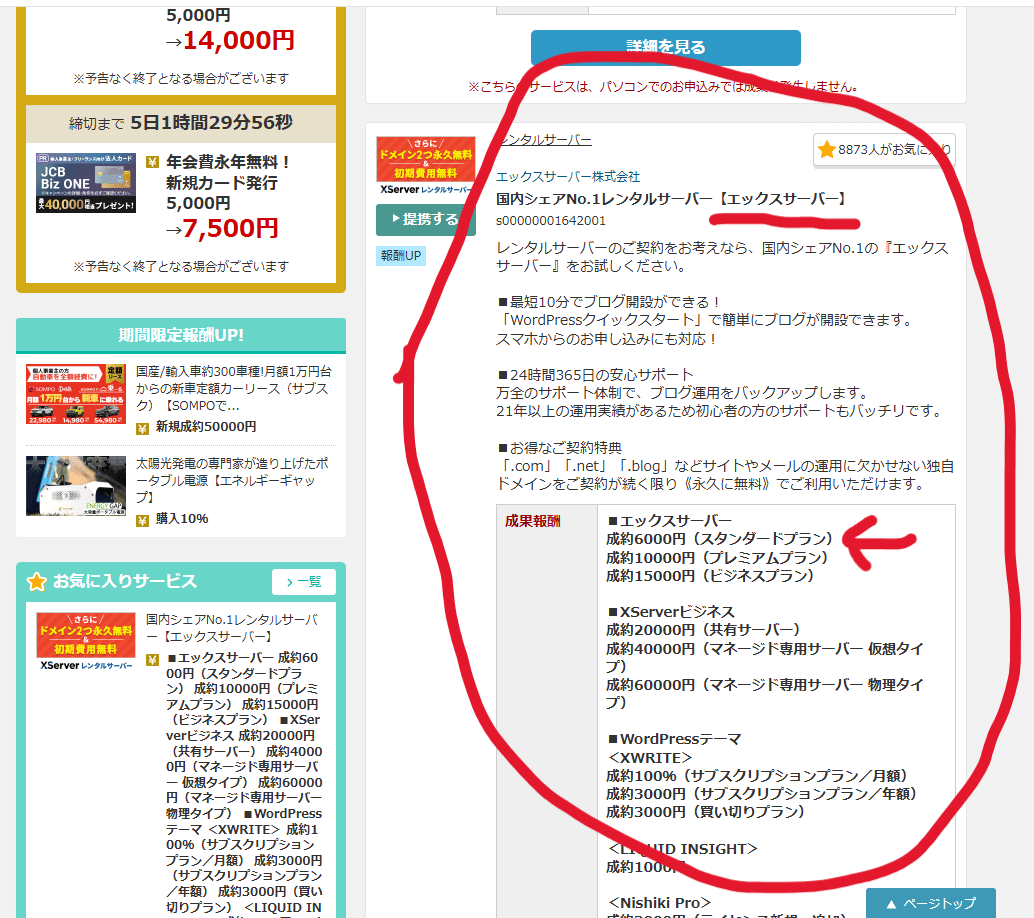Click the star icon in お気に入りサービス header
The image size is (1034, 918).
37,582
